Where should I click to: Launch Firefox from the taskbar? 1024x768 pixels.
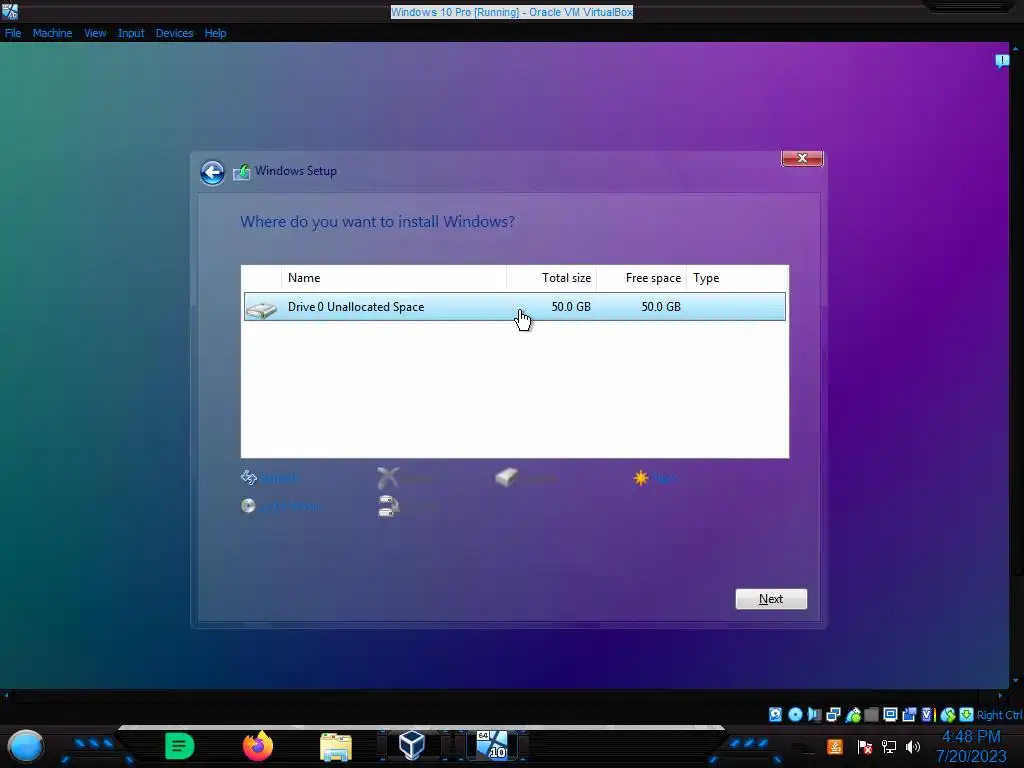coord(258,746)
